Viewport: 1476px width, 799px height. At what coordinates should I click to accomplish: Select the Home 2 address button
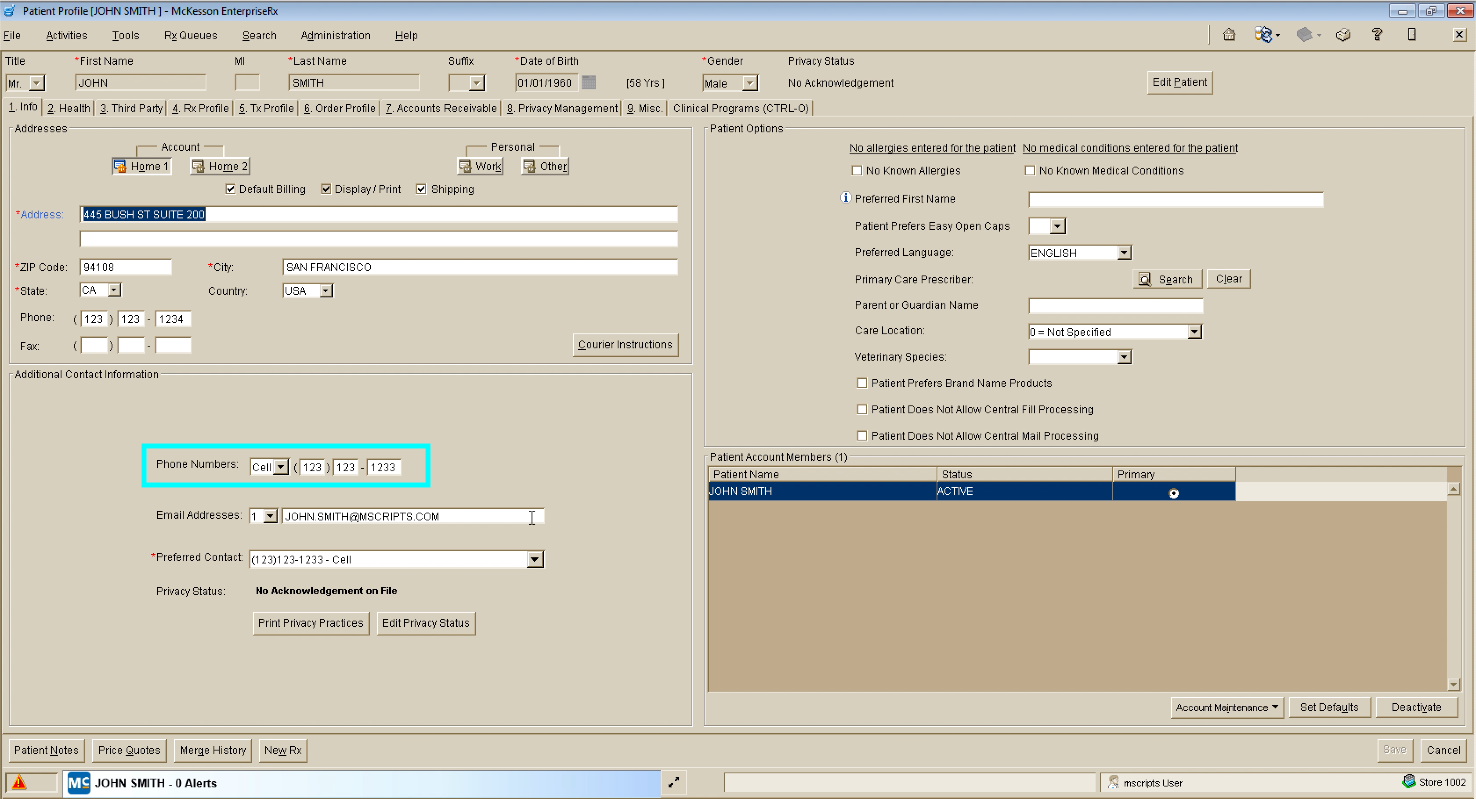(x=220, y=166)
